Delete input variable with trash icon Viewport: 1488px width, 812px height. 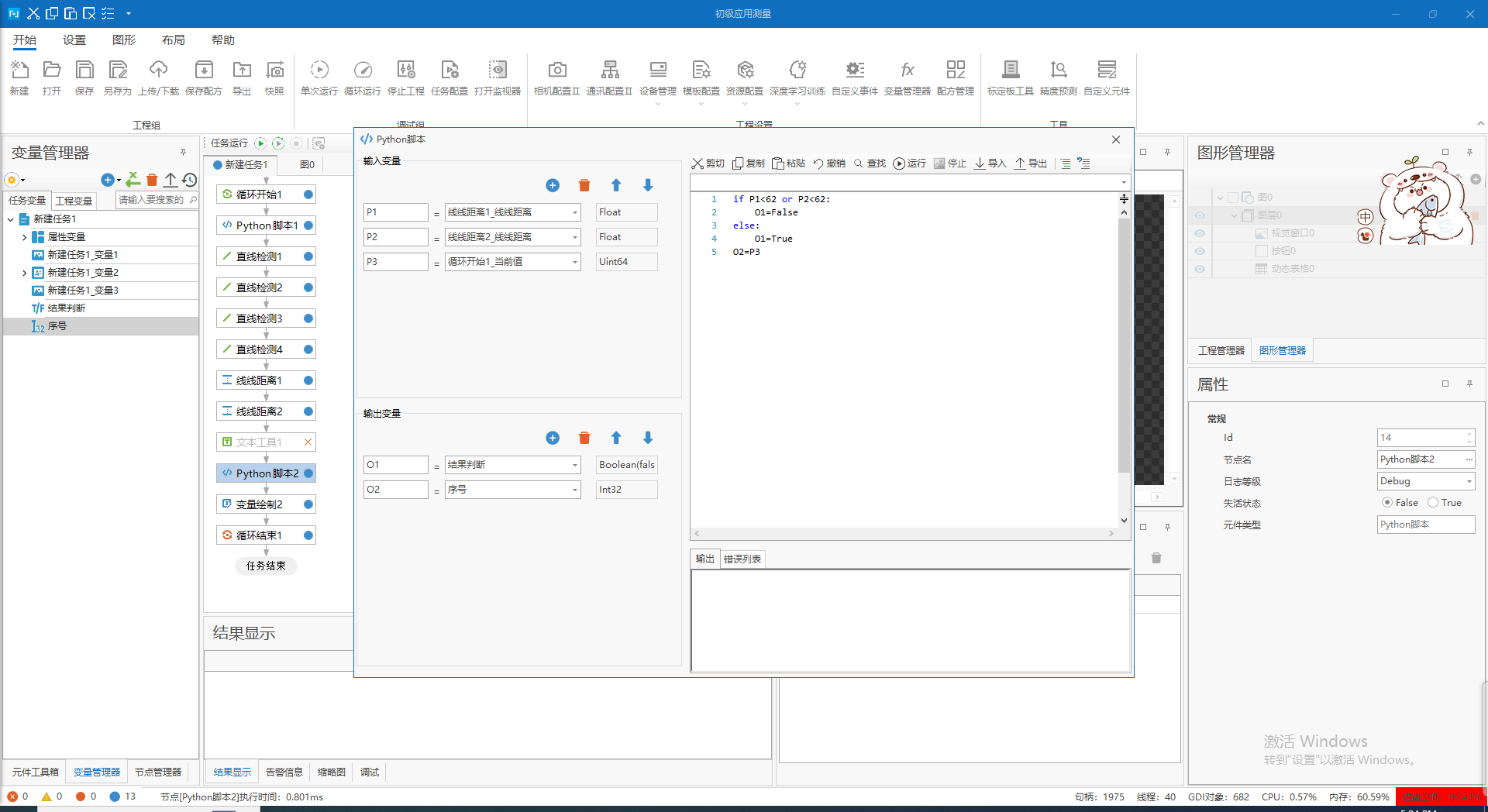pos(584,185)
